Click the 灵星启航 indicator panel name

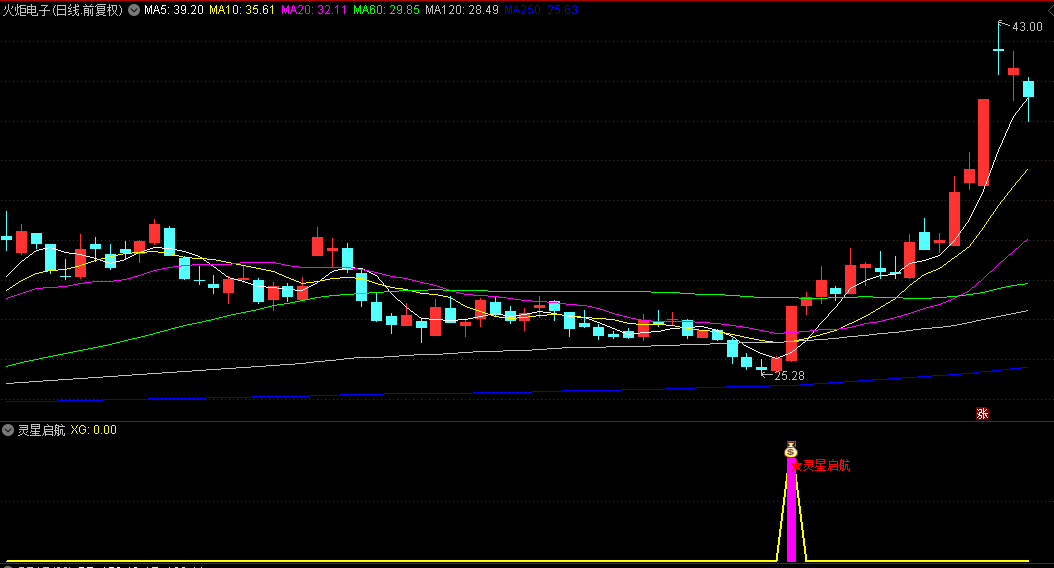(x=41, y=430)
